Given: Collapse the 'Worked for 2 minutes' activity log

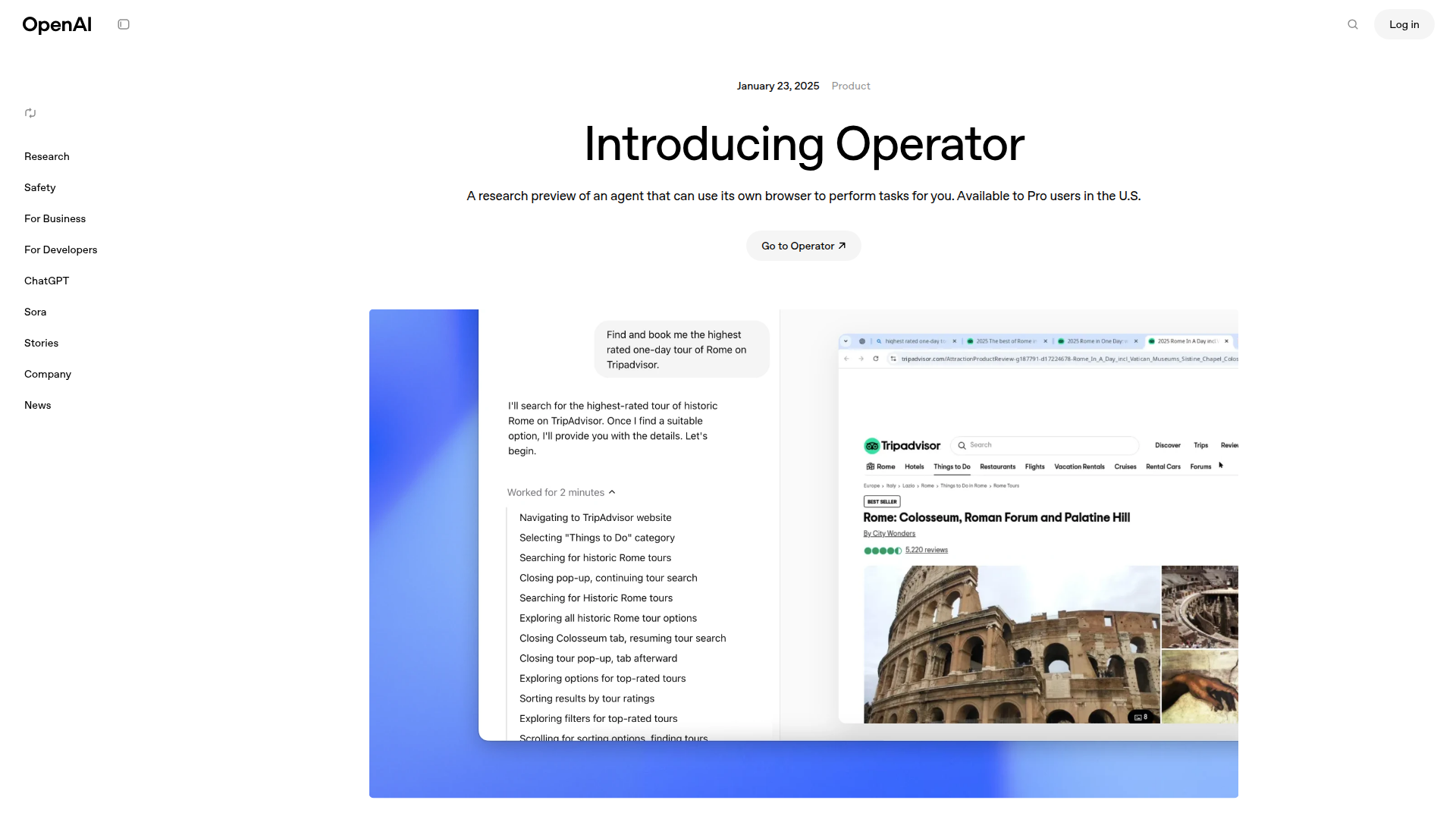Looking at the screenshot, I should [x=612, y=492].
